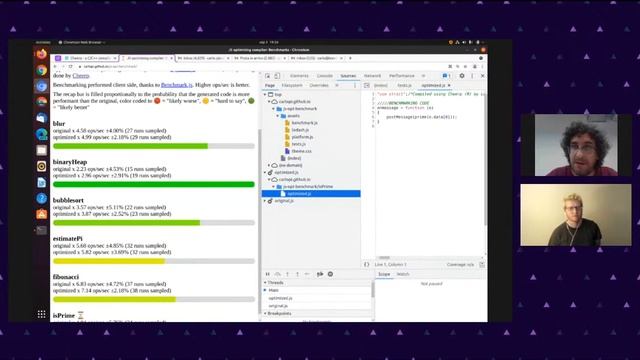Open the Performance panel tab
The height and width of the screenshot is (360, 640).
coord(402,76)
